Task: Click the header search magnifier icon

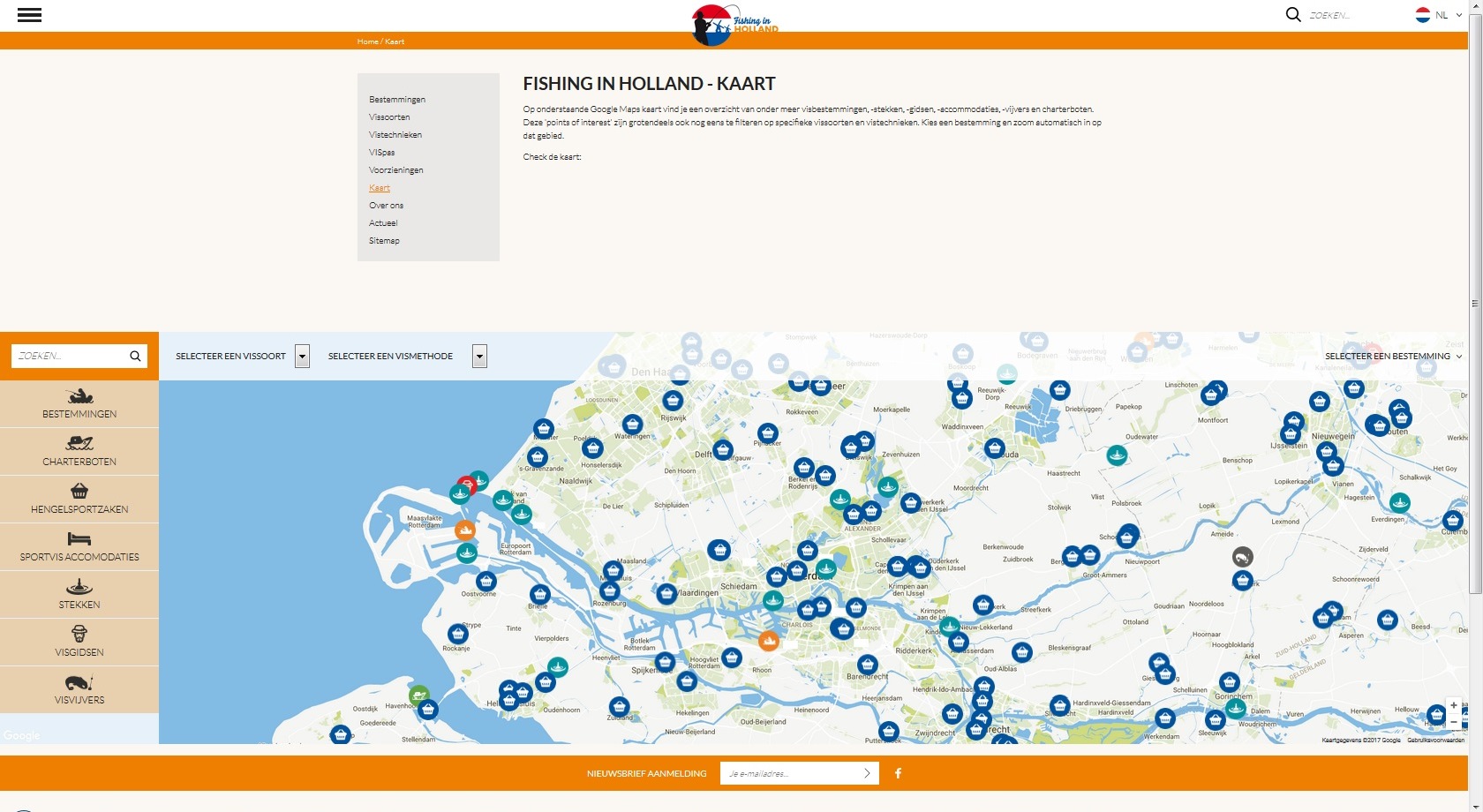Action: (1292, 15)
